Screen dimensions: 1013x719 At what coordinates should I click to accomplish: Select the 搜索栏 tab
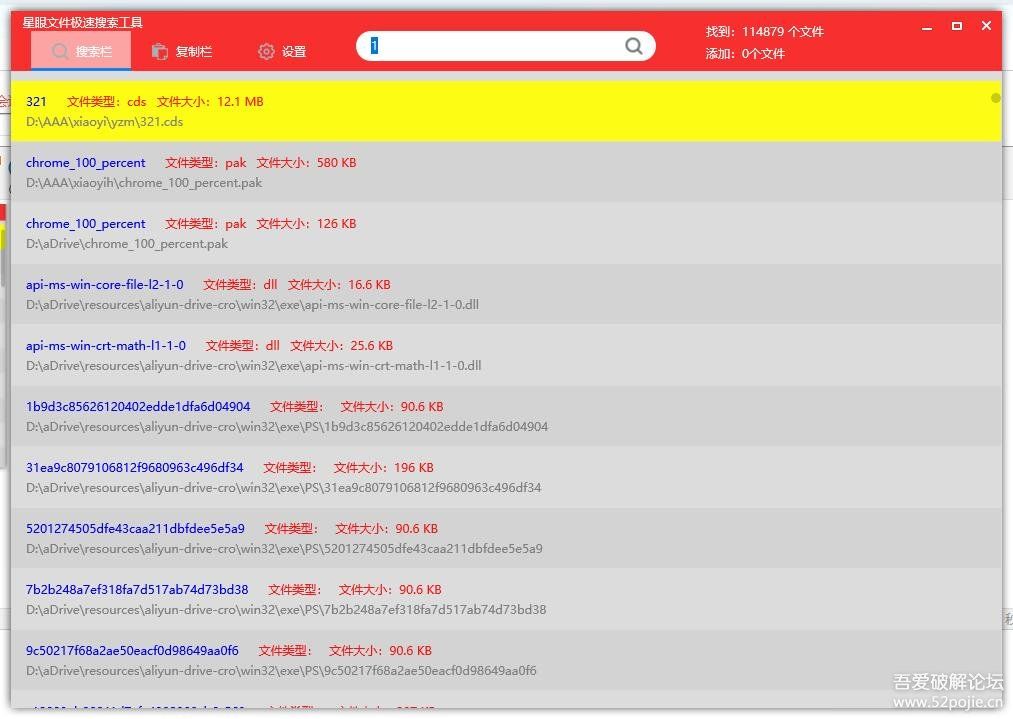pyautogui.click(x=80, y=51)
